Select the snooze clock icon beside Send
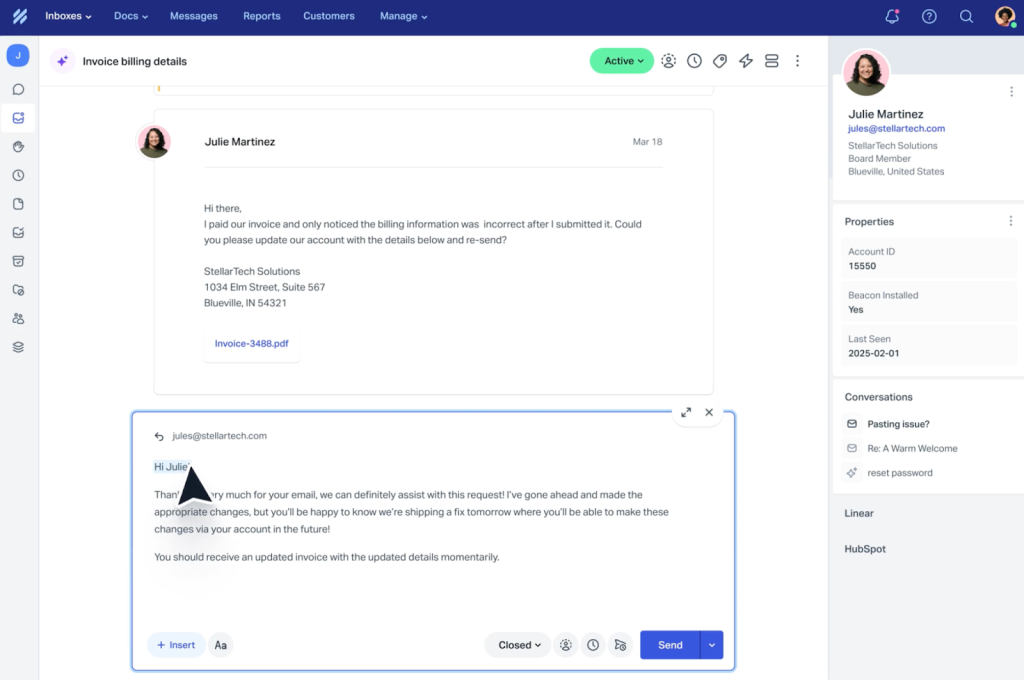Screen dimensions: 1024x680 click(593, 645)
